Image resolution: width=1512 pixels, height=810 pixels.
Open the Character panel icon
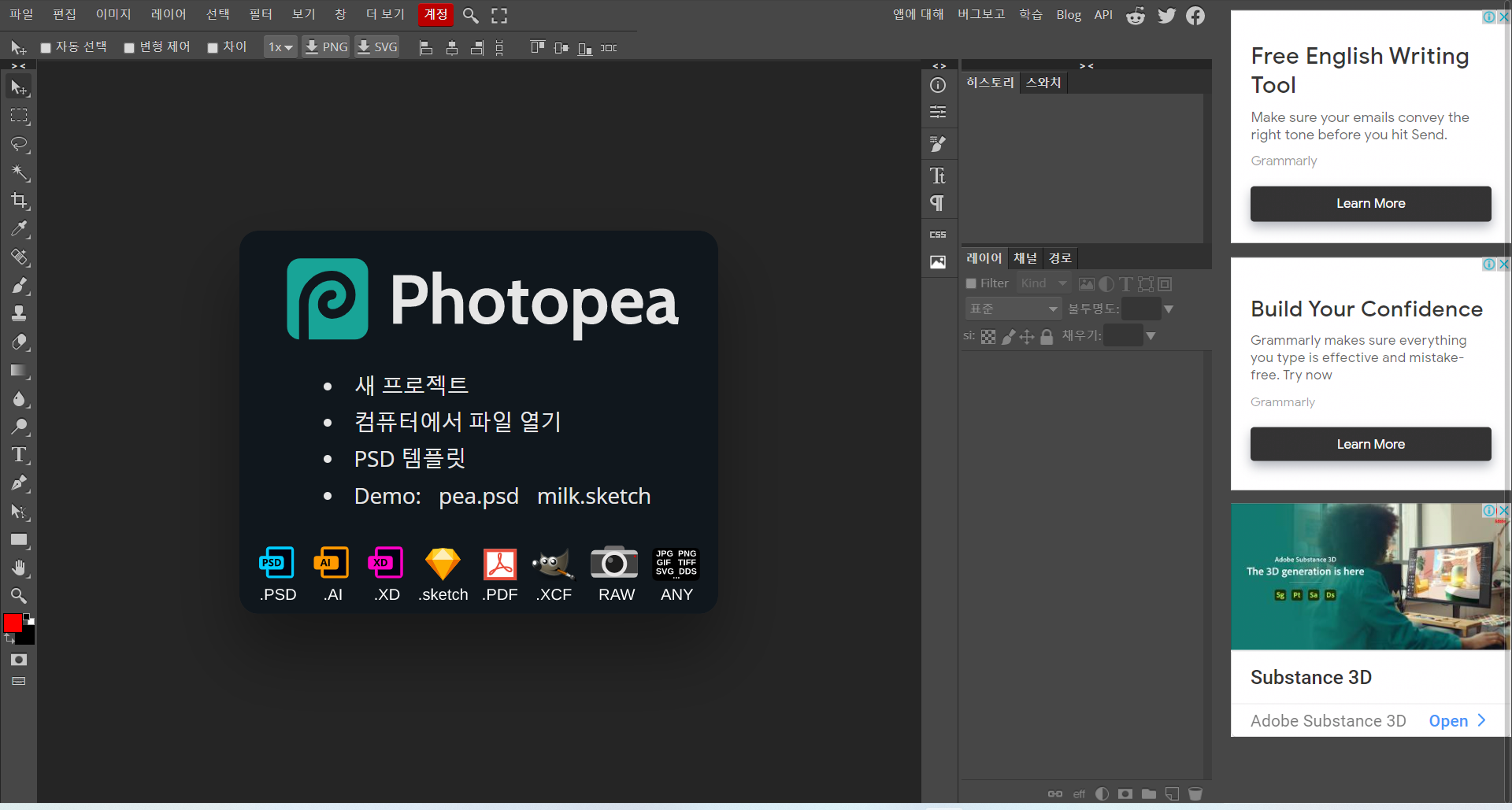tap(938, 176)
